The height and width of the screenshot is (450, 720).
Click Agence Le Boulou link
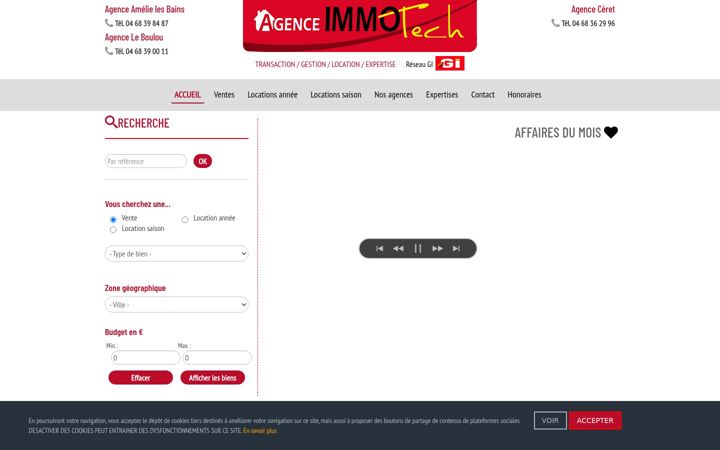[x=134, y=37]
